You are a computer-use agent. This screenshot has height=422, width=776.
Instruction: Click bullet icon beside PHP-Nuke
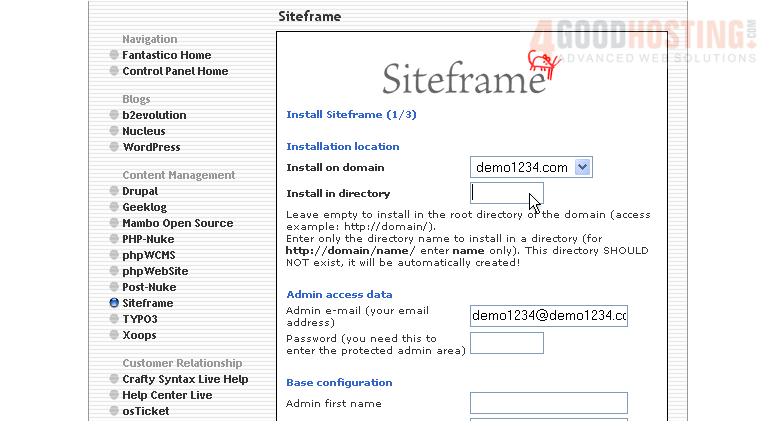(114, 239)
